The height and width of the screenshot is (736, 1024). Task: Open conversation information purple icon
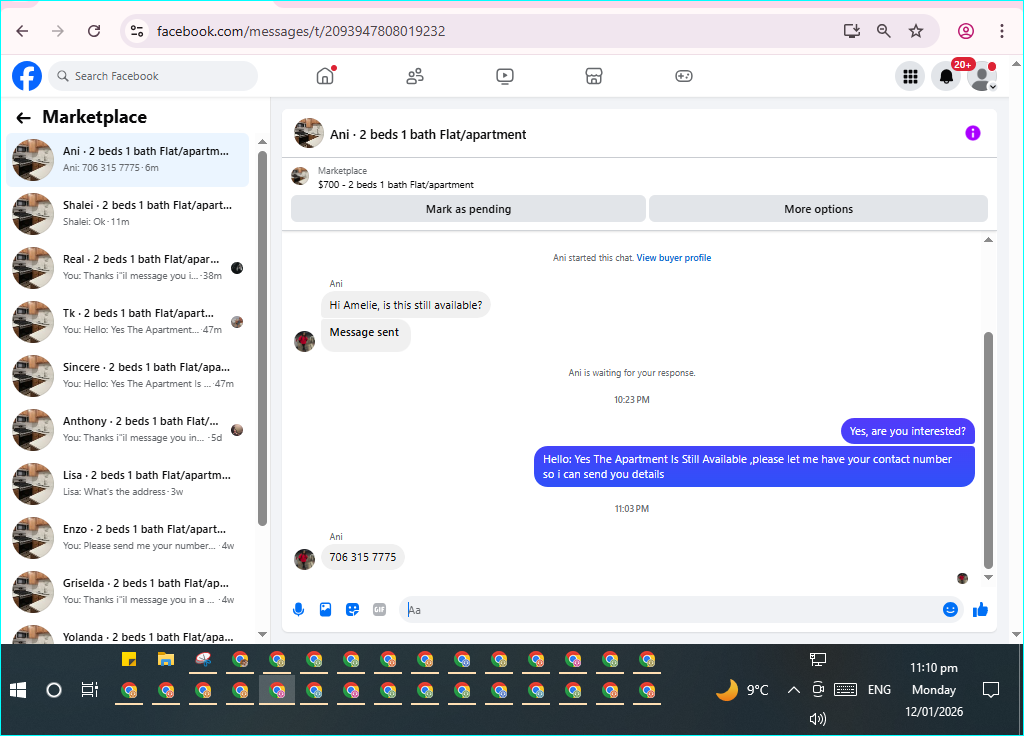[972, 133]
